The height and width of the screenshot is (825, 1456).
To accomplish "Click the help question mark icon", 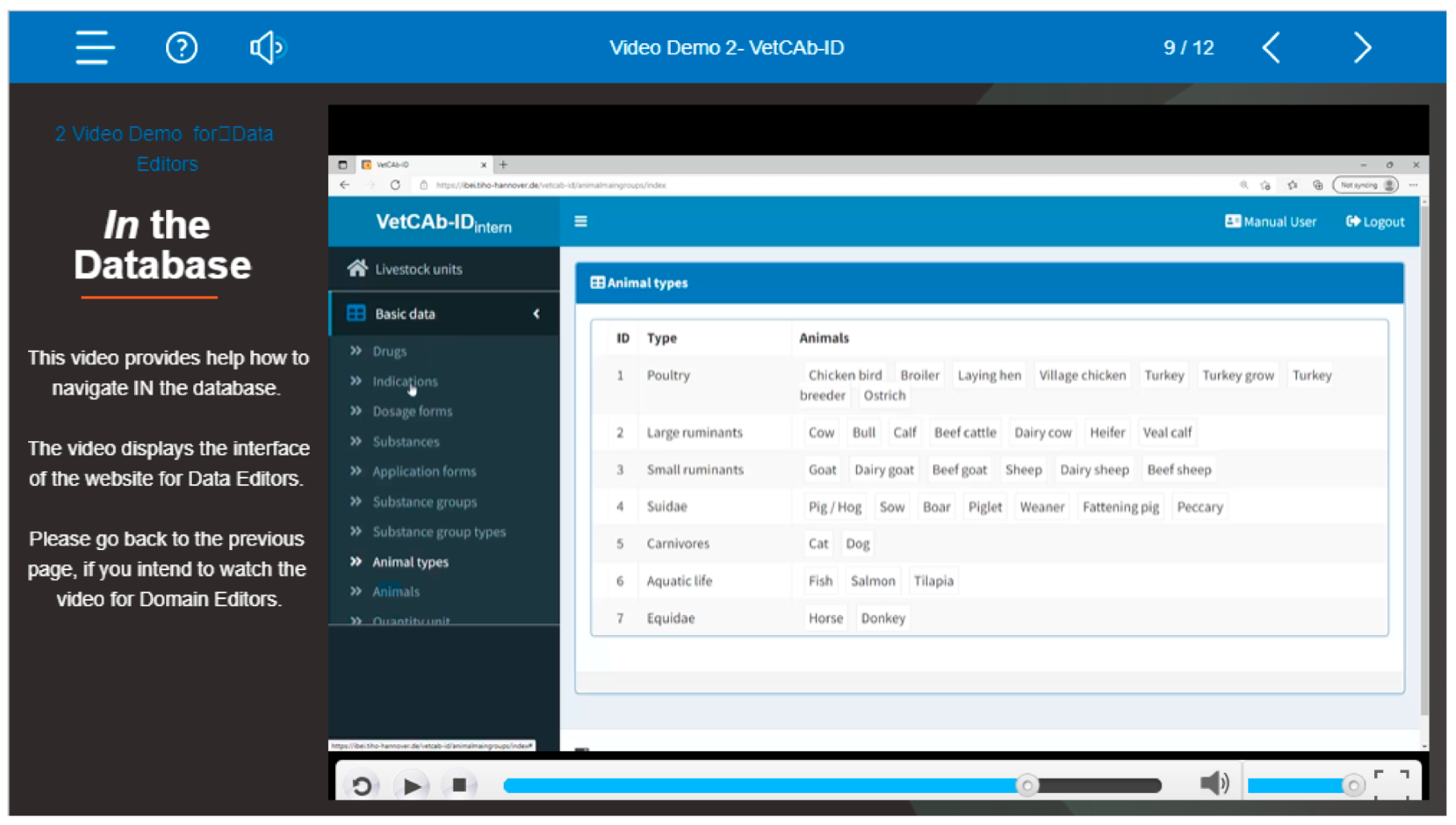I will 181,47.
